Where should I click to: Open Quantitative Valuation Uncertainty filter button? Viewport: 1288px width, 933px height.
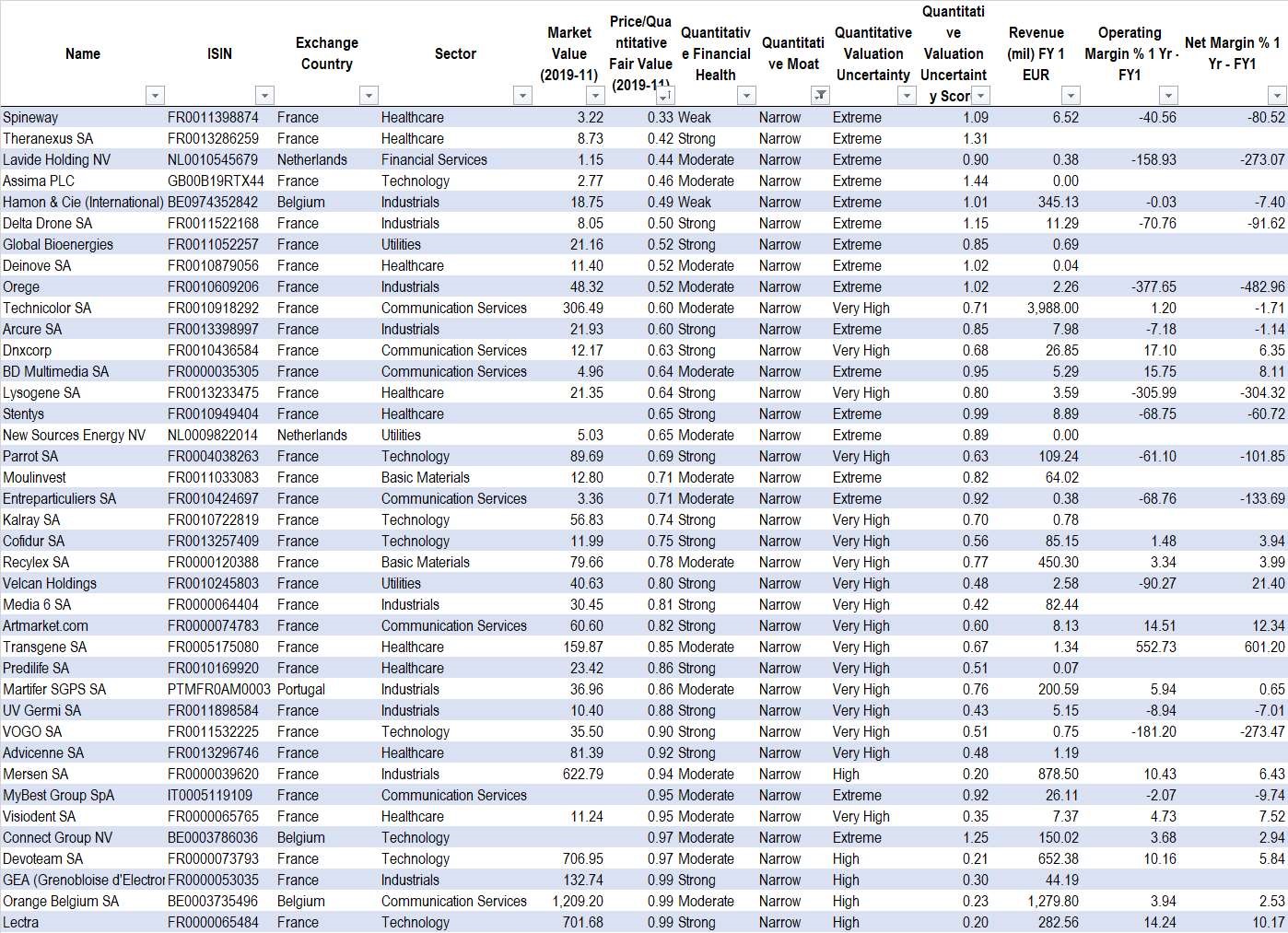pyautogui.click(x=907, y=96)
